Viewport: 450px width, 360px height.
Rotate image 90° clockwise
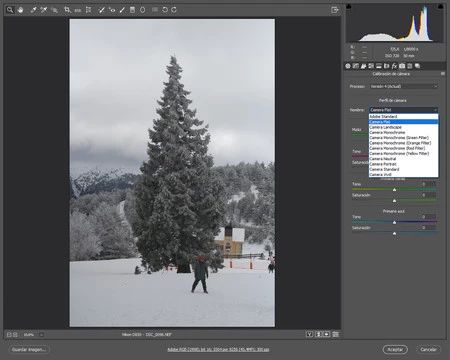tap(174, 10)
